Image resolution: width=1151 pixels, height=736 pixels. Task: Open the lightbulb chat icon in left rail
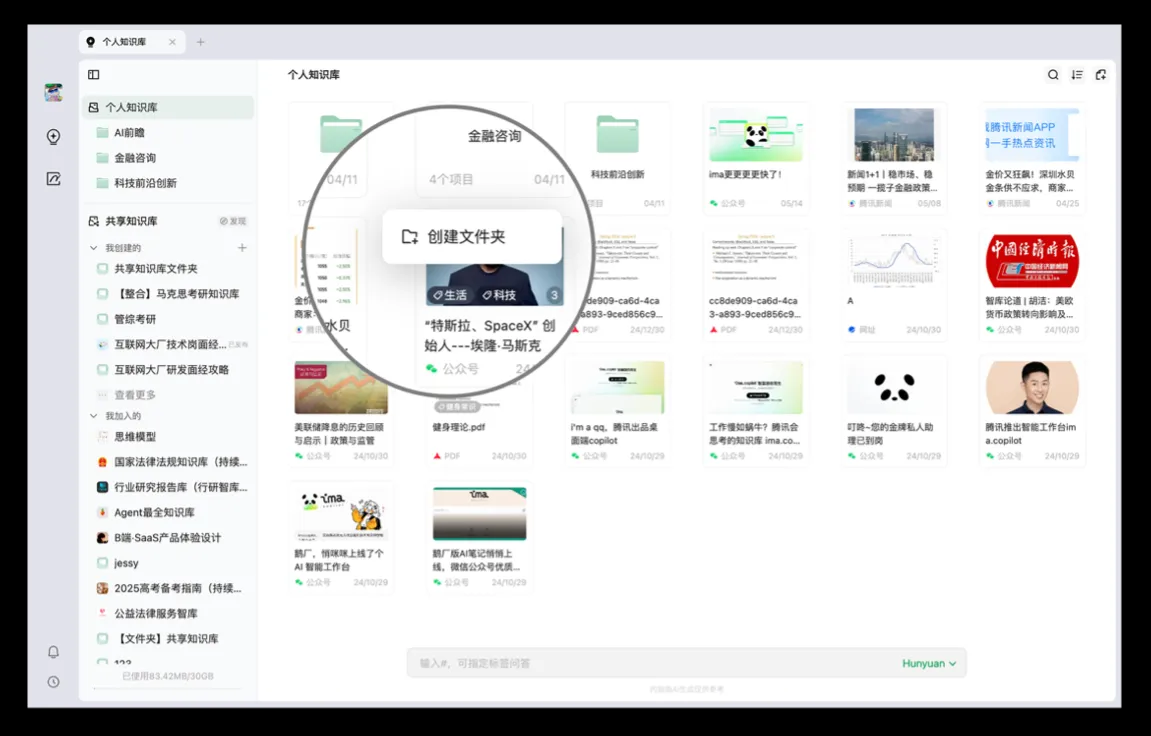[x=54, y=137]
